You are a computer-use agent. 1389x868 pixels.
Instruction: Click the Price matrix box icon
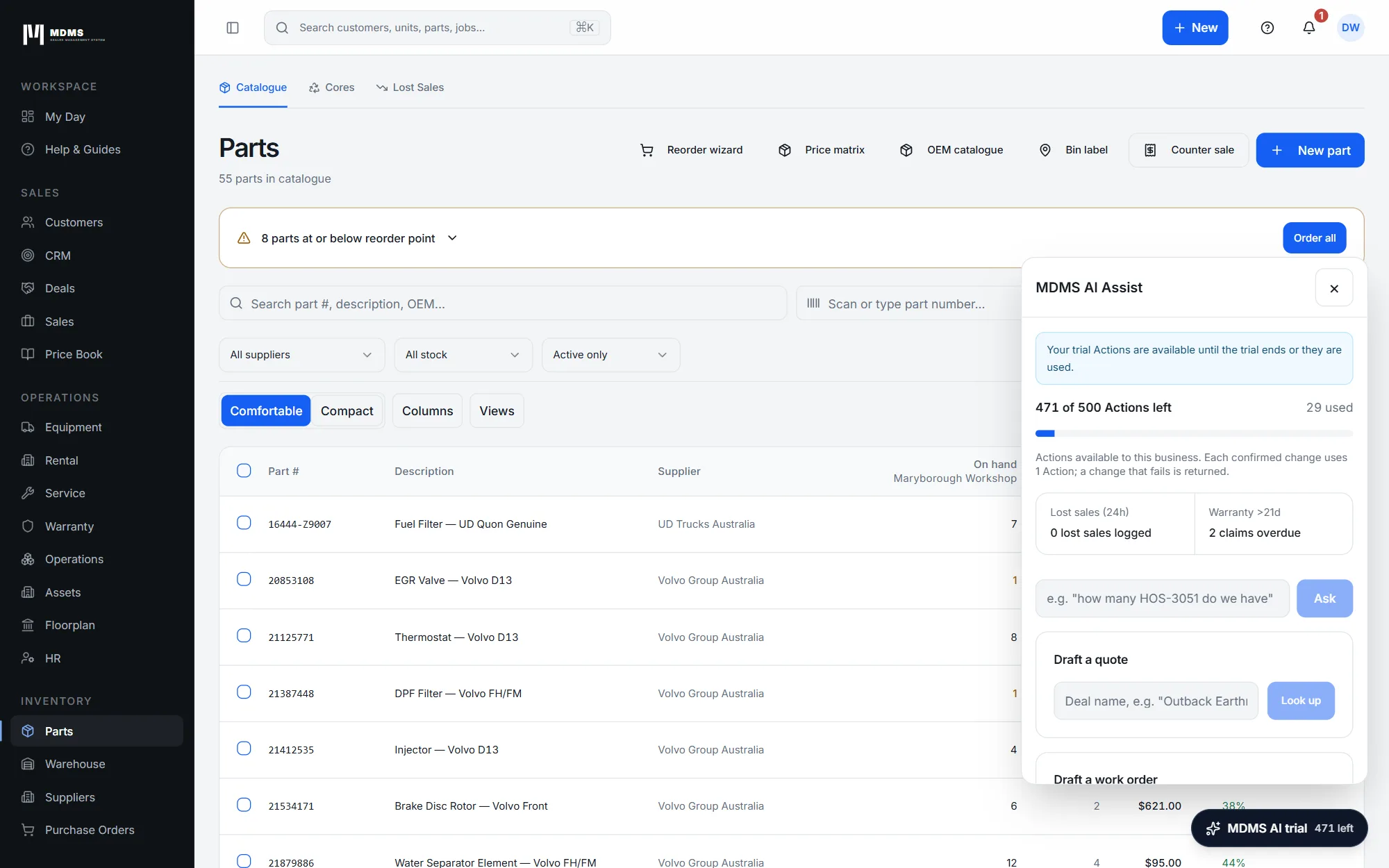click(785, 150)
